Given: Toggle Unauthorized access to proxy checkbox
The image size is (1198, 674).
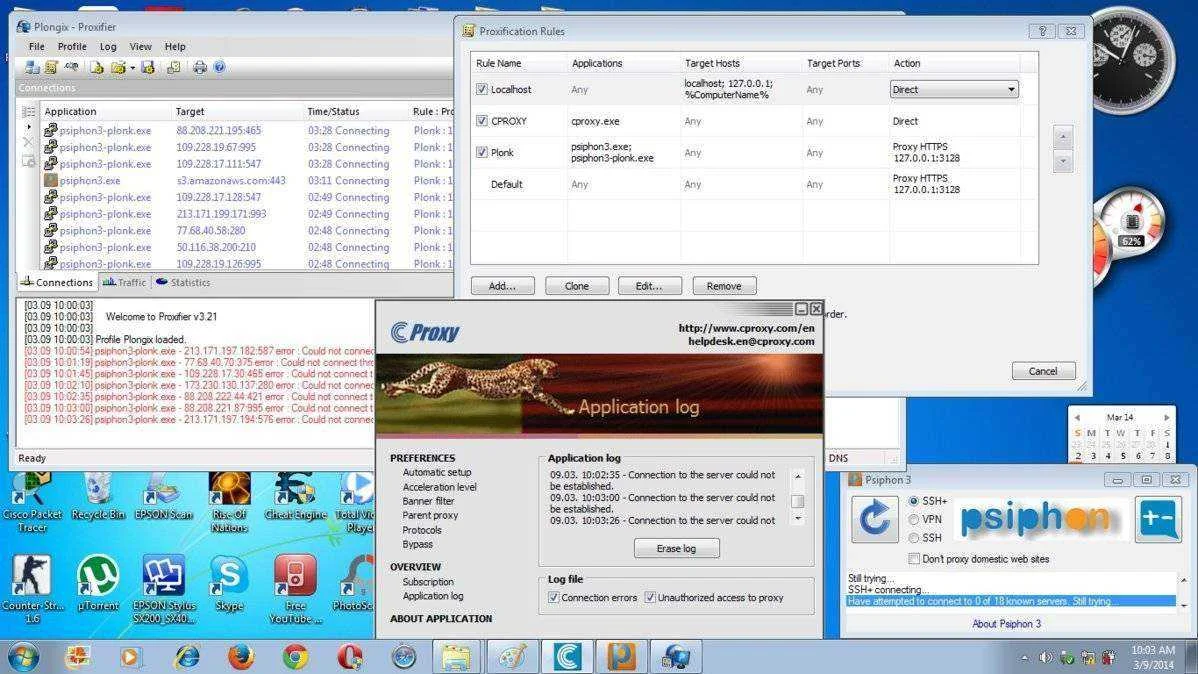Looking at the screenshot, I should tap(649, 598).
